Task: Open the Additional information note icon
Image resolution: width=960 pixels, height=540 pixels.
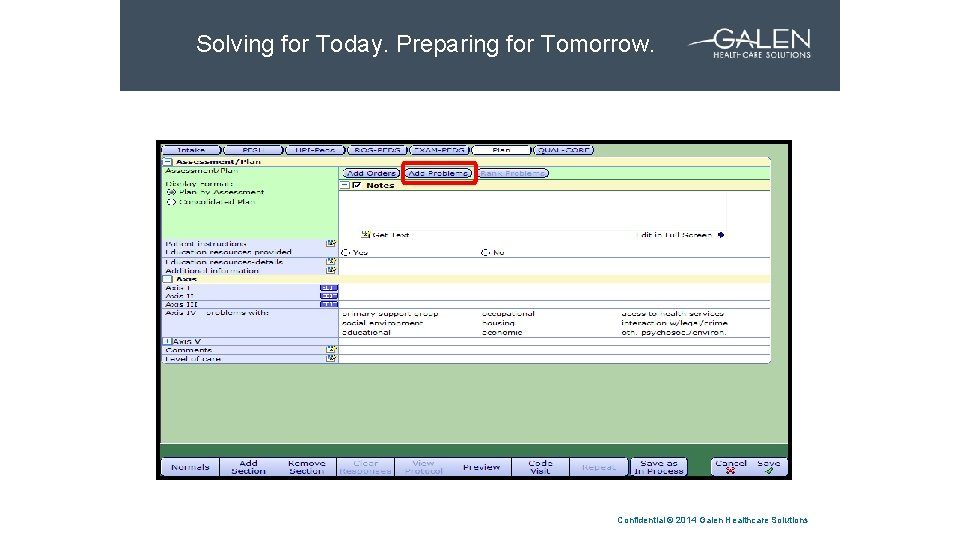Action: 331,270
